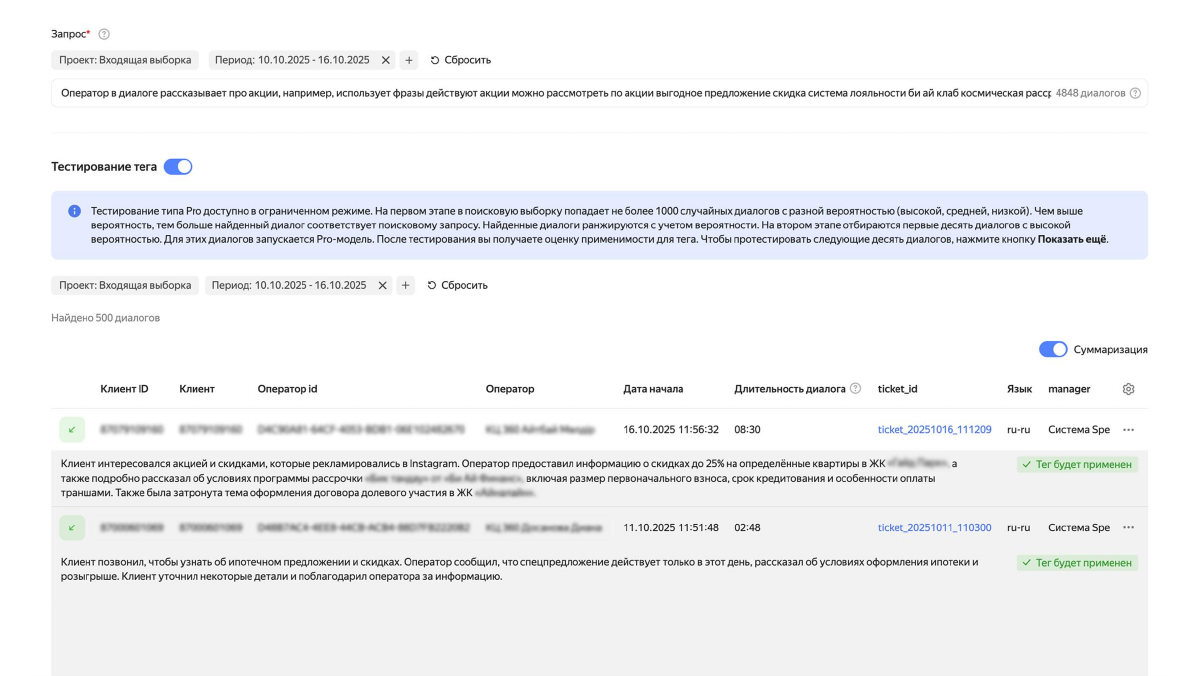Image resolution: width=1200 pixels, height=676 pixels.
Task: Click Сбросить under Тестирование тега
Action: 458,285
